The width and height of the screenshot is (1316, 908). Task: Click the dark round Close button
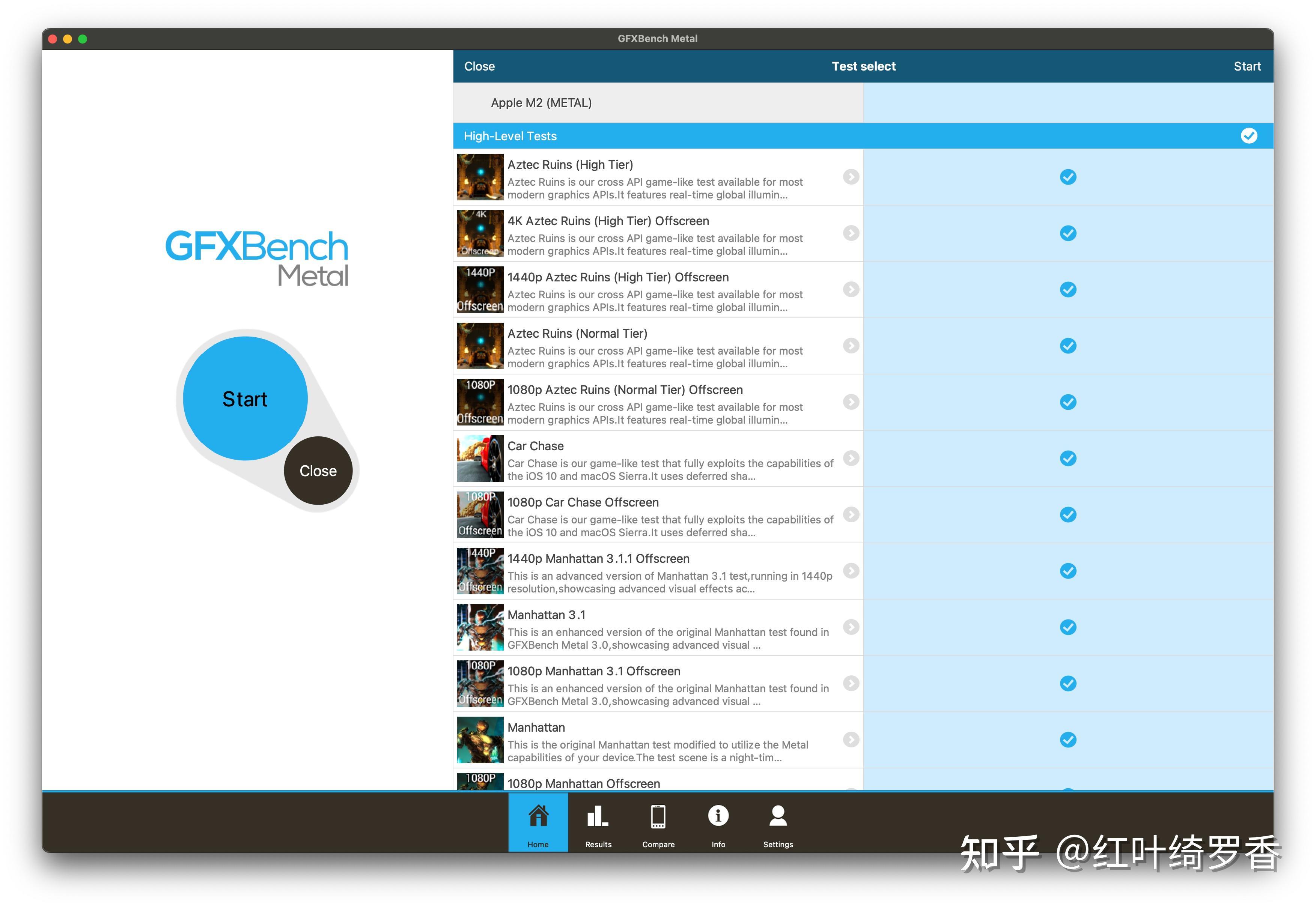click(x=318, y=471)
